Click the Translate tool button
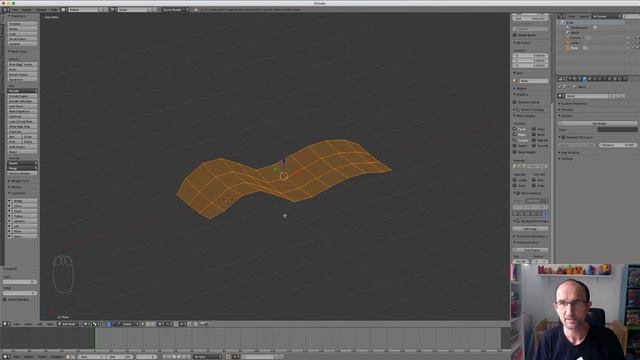 (x=22, y=24)
